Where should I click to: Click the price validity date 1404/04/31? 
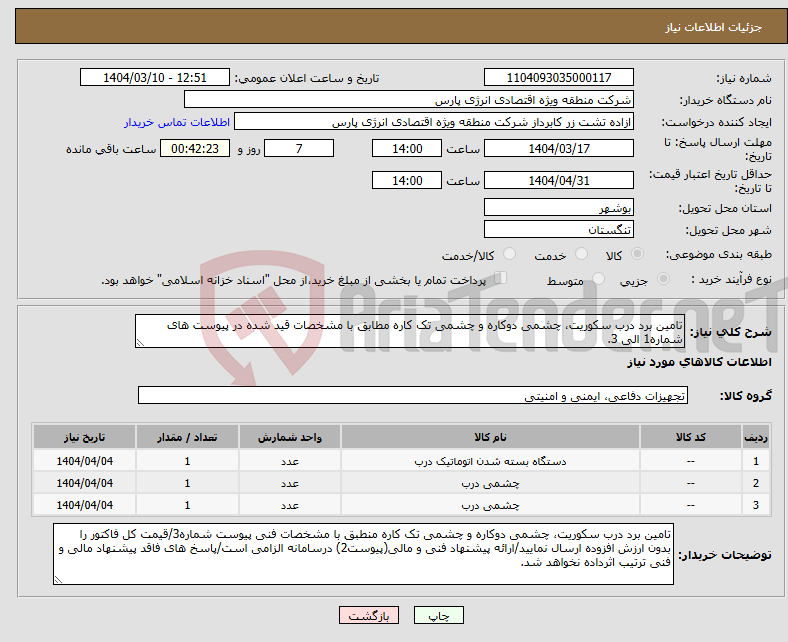(x=558, y=180)
